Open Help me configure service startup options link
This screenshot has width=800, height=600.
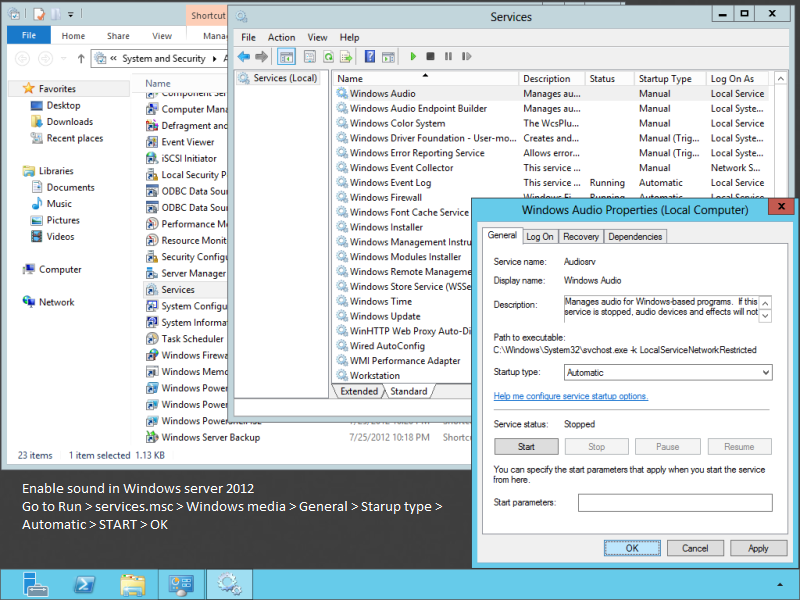pyautogui.click(x=570, y=396)
